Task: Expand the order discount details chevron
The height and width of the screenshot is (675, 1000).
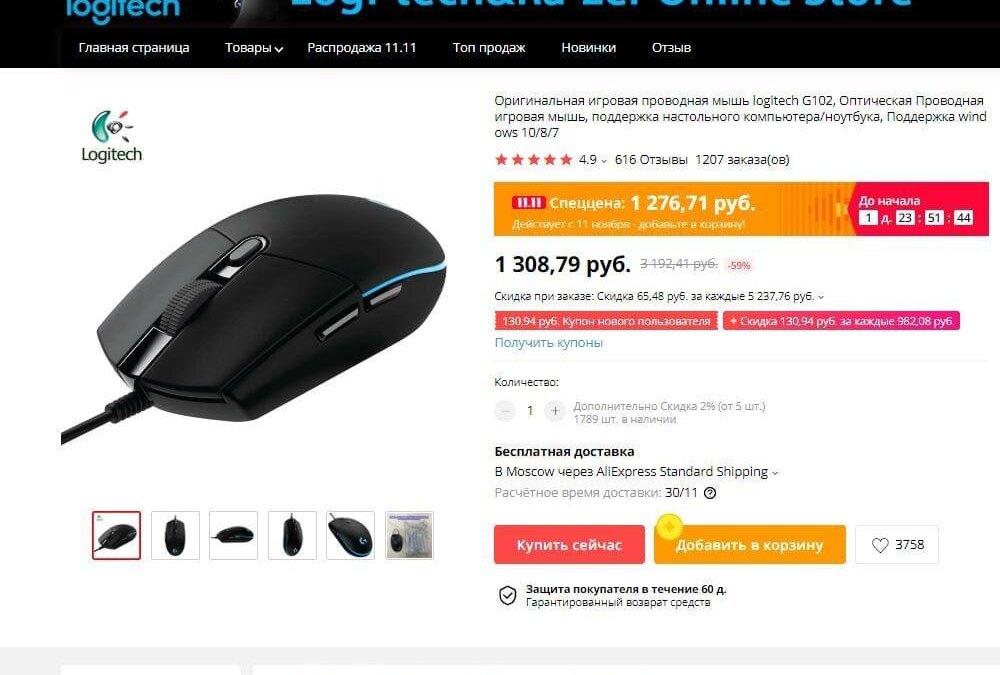Action: coord(821,297)
